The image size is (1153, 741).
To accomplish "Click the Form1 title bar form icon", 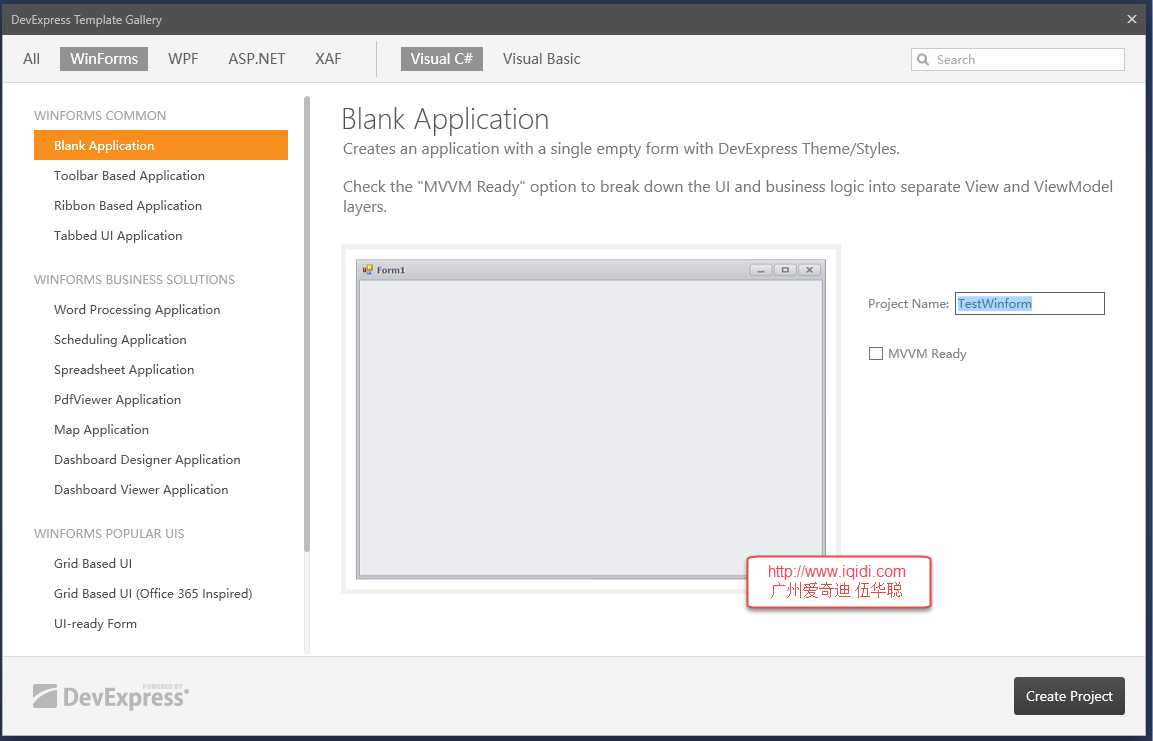I will [x=368, y=269].
